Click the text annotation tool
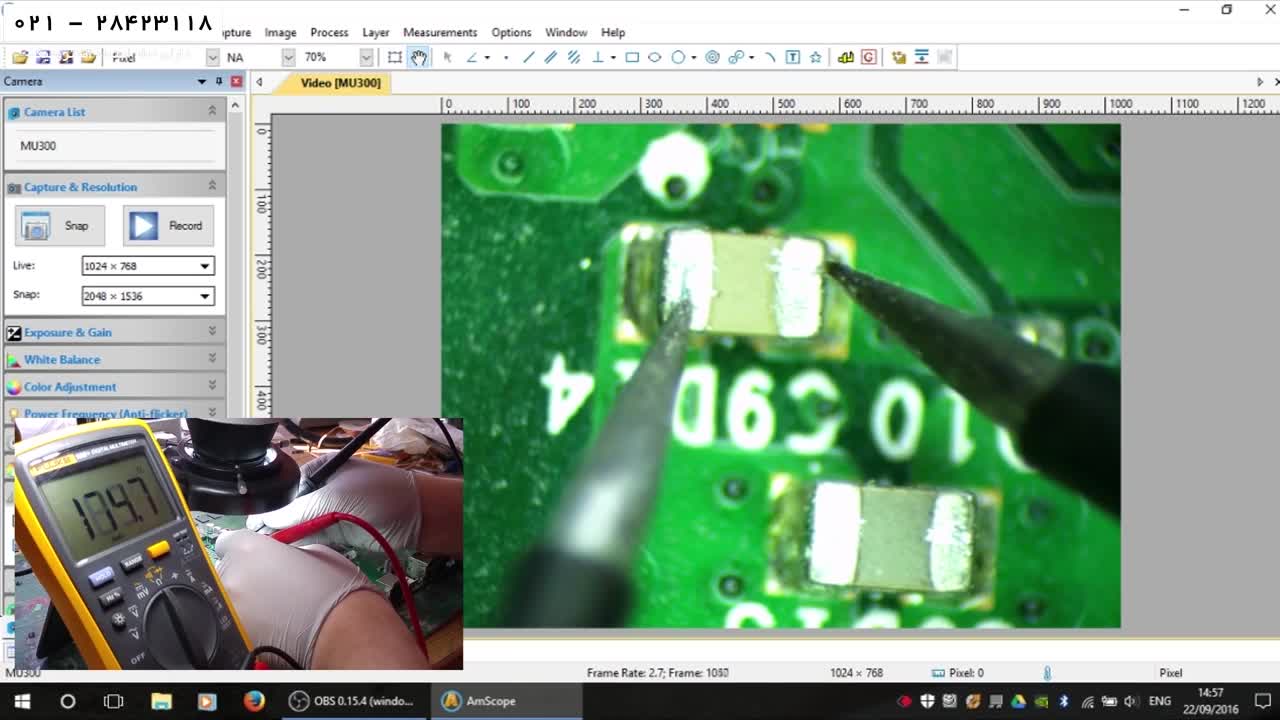Viewport: 1280px width, 720px height. point(792,57)
